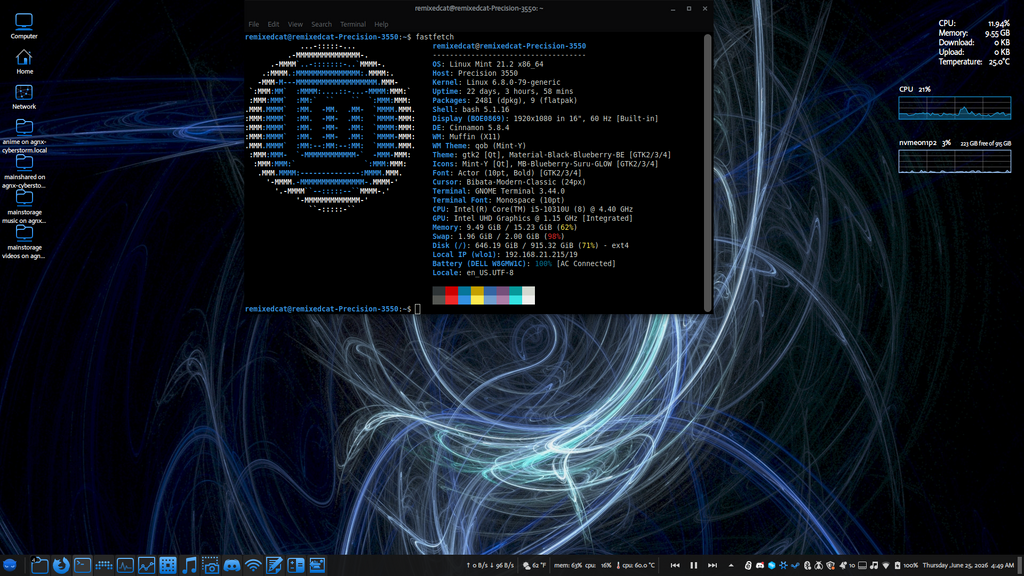
Task: Click the 'OS: Linux Mint 21.2 x86_64' line
Action: click(x=488, y=64)
